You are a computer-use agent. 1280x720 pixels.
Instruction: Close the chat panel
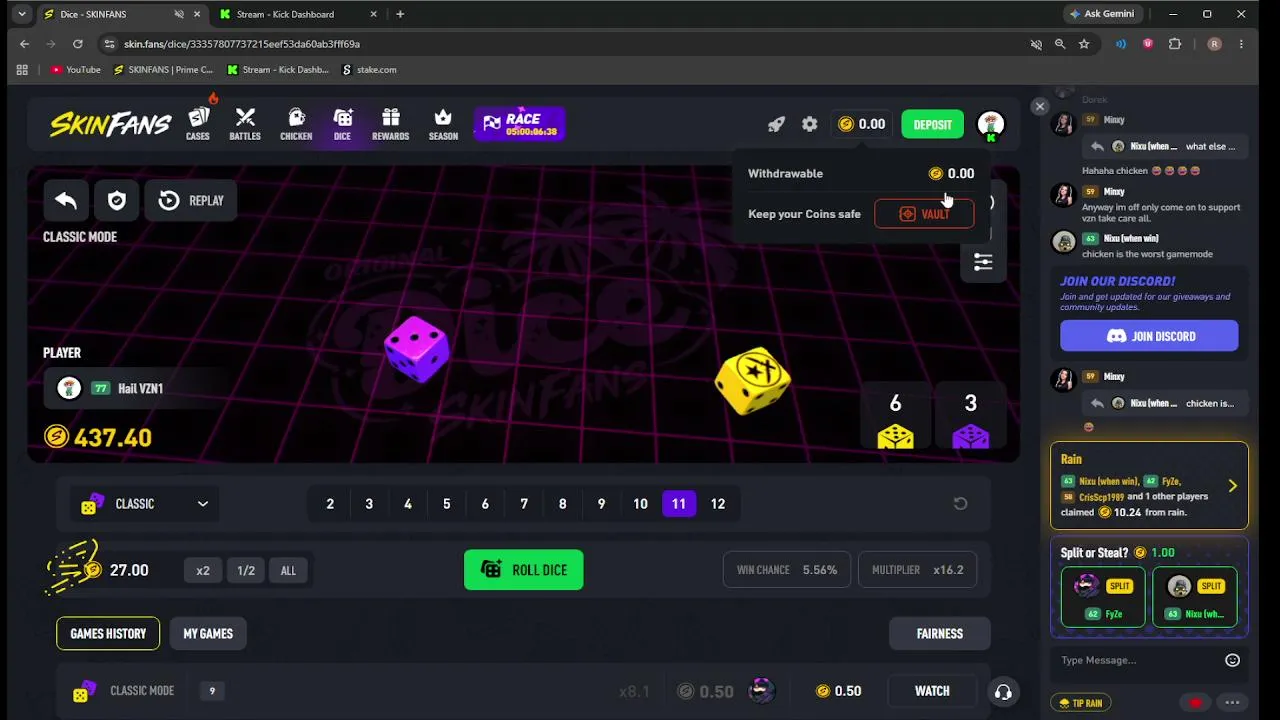point(1040,106)
